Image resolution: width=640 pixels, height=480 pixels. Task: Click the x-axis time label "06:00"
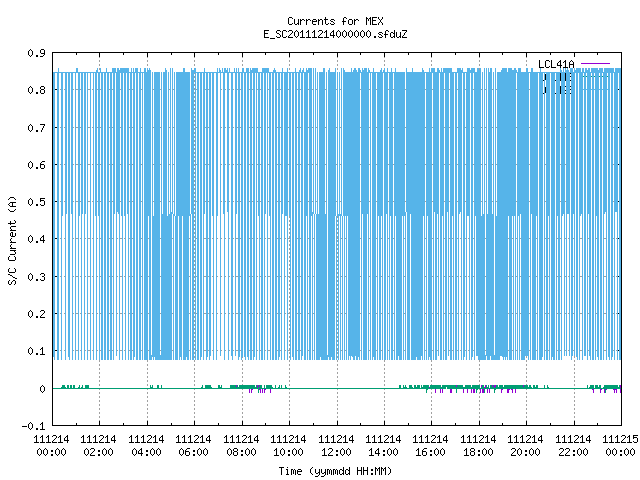tap(193, 452)
